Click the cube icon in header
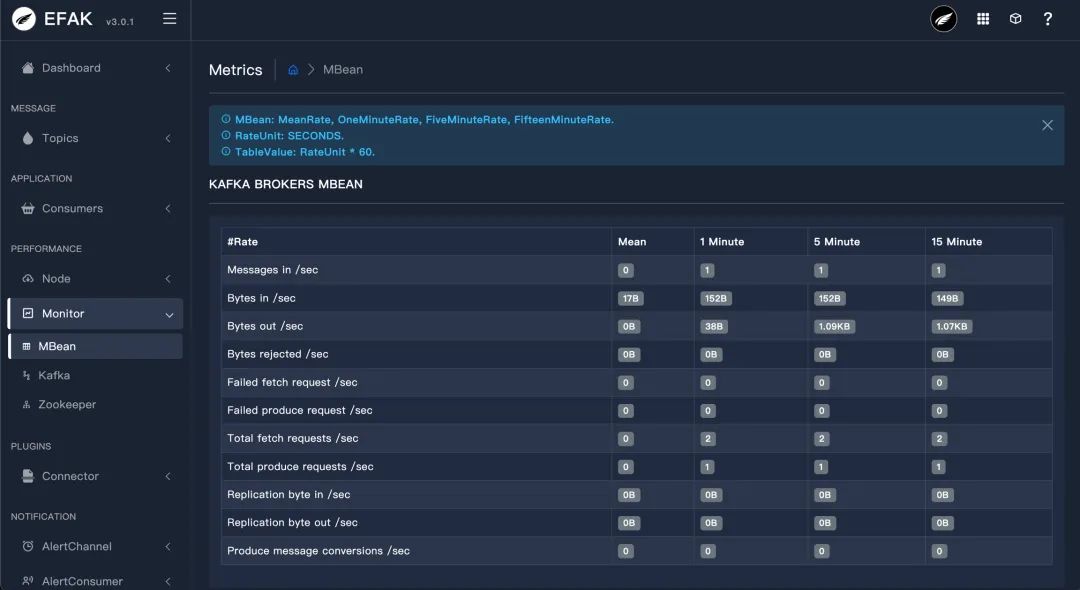1080x590 pixels. pyautogui.click(x=1015, y=19)
